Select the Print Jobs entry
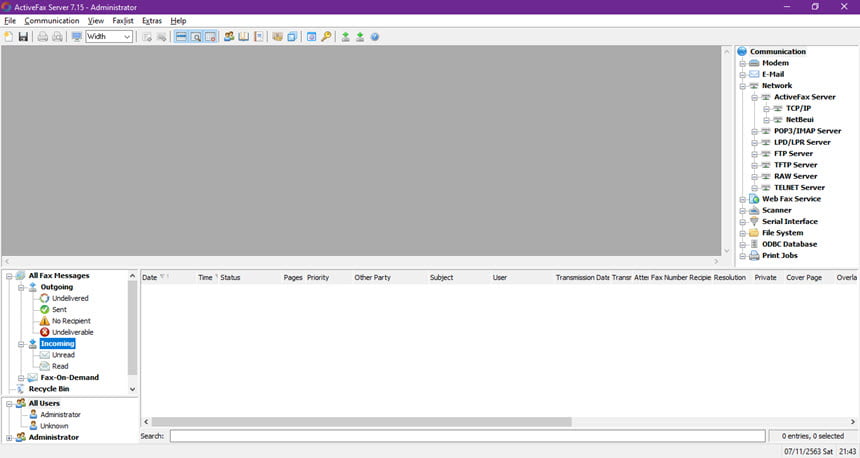 [779, 256]
